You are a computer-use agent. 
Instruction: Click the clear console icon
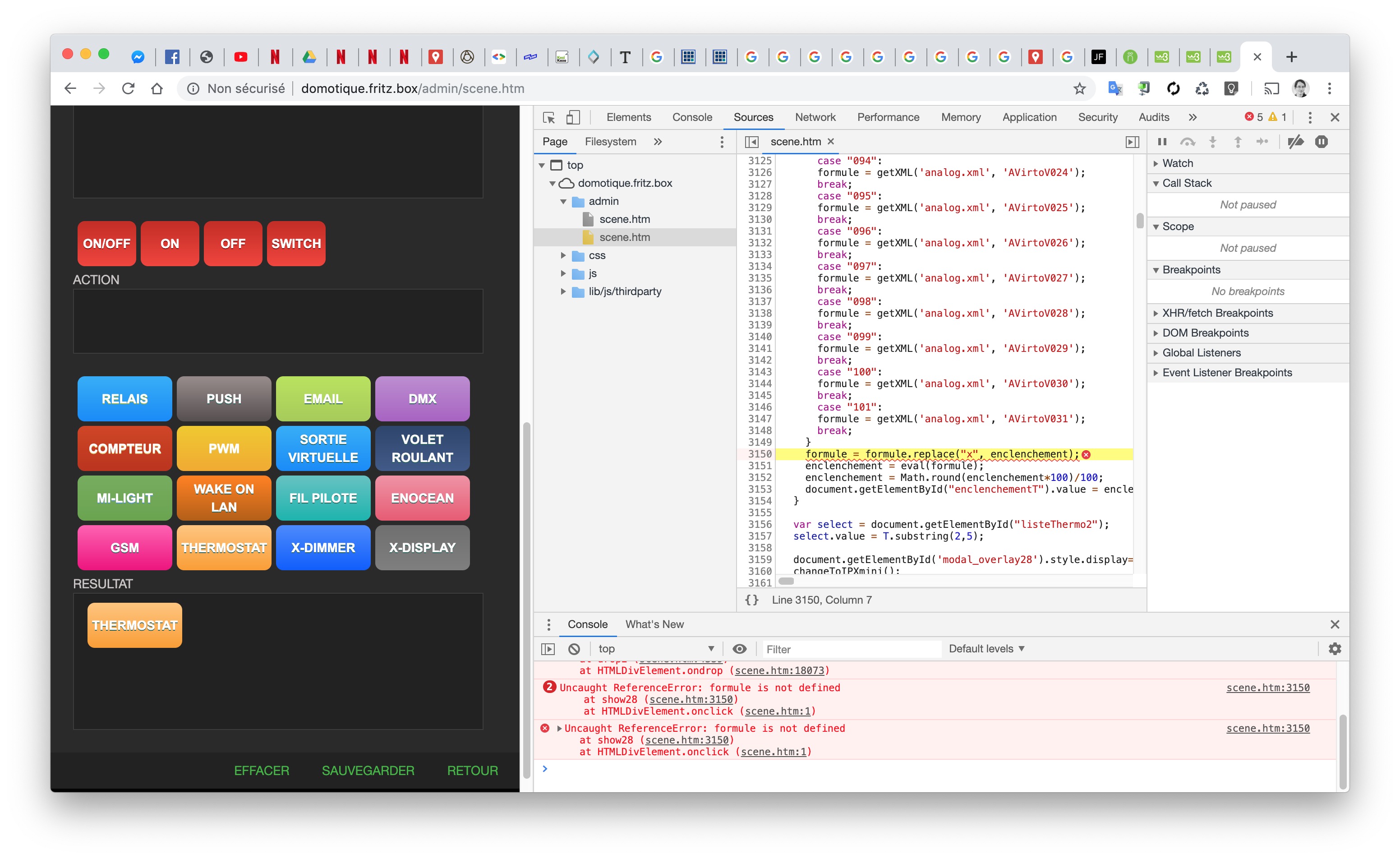[574, 649]
